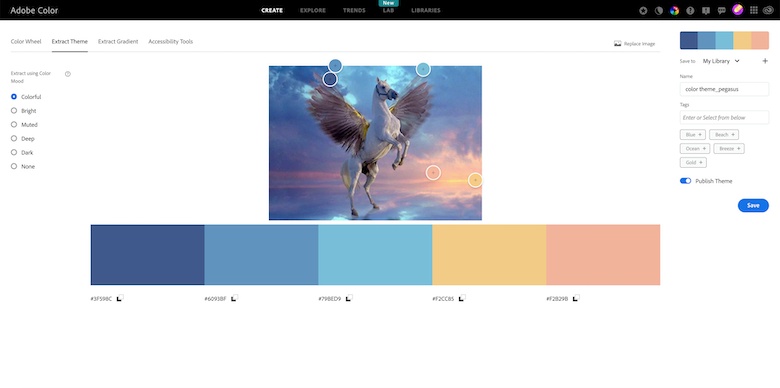Image resolution: width=780 pixels, height=388 pixels.
Task: Go to the CREATE menu
Action: (x=272, y=10)
